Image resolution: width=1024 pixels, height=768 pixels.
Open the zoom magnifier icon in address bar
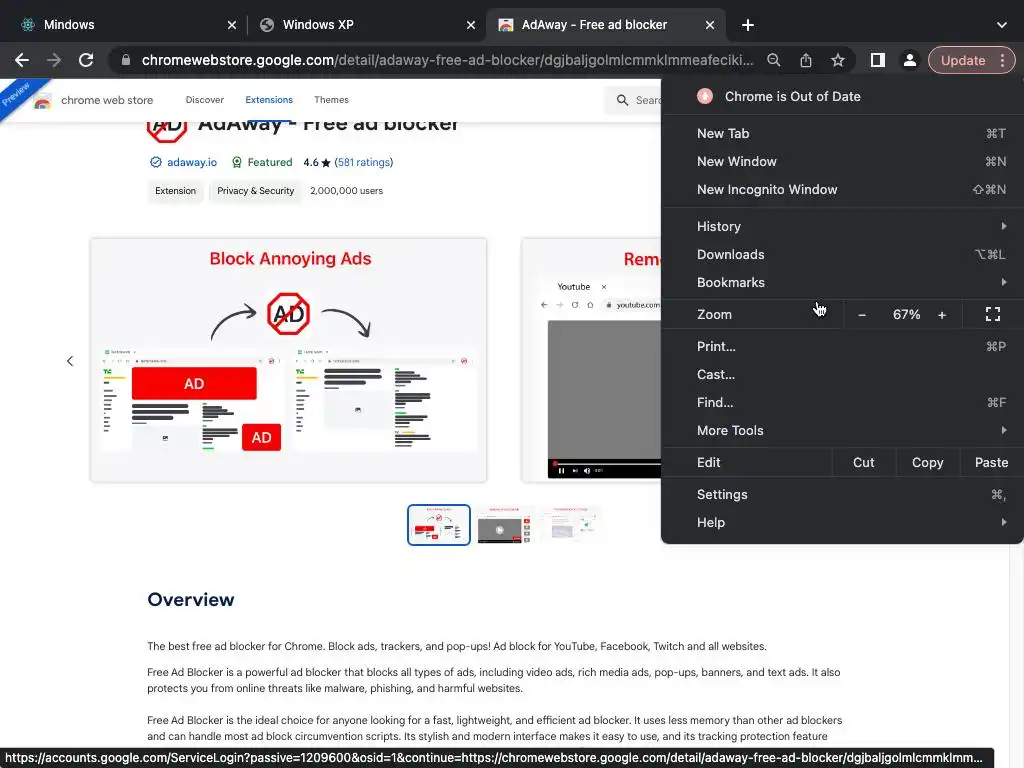(x=773, y=60)
